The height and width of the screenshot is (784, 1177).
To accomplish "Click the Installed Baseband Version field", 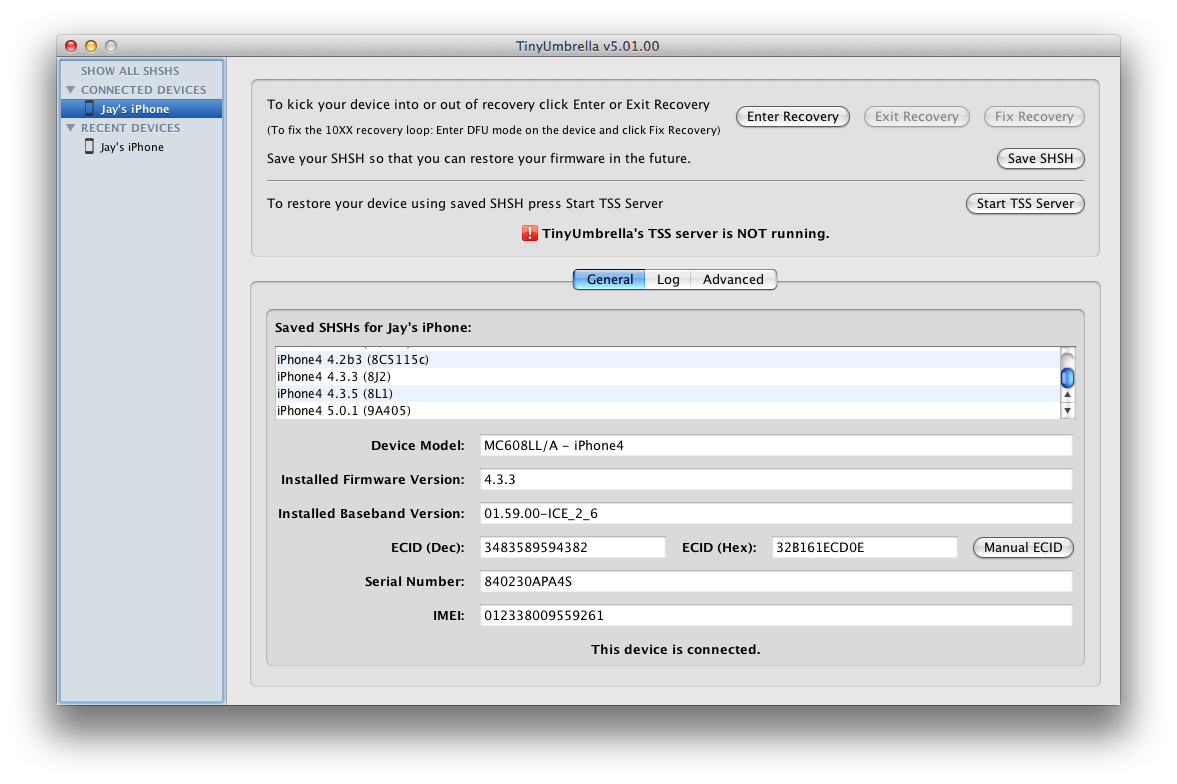I will (776, 514).
